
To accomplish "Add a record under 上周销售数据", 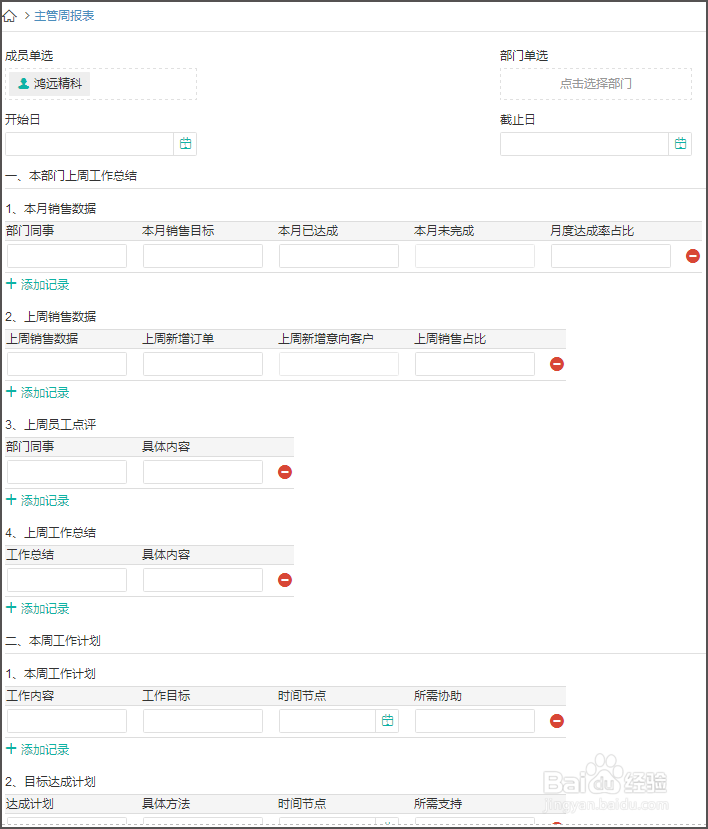I will (x=38, y=393).
